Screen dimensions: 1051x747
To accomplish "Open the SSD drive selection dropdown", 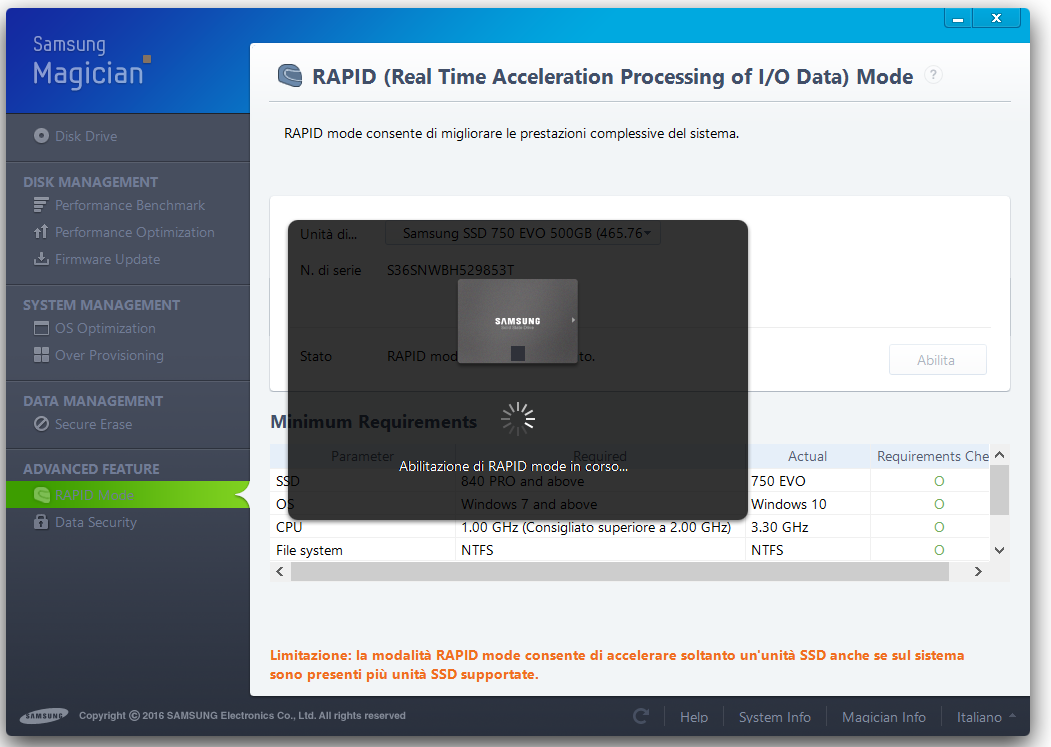I will (523, 233).
